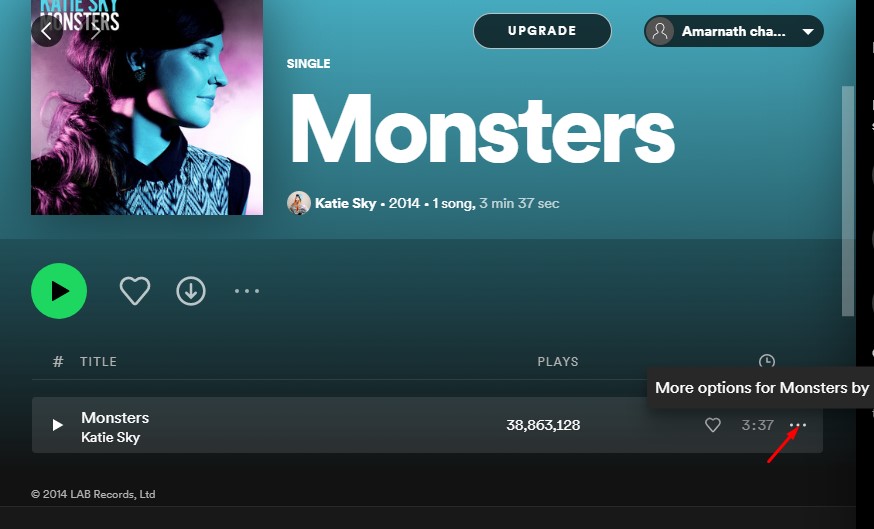Play the Monsters single with green button
874x529 pixels.
pos(59,291)
